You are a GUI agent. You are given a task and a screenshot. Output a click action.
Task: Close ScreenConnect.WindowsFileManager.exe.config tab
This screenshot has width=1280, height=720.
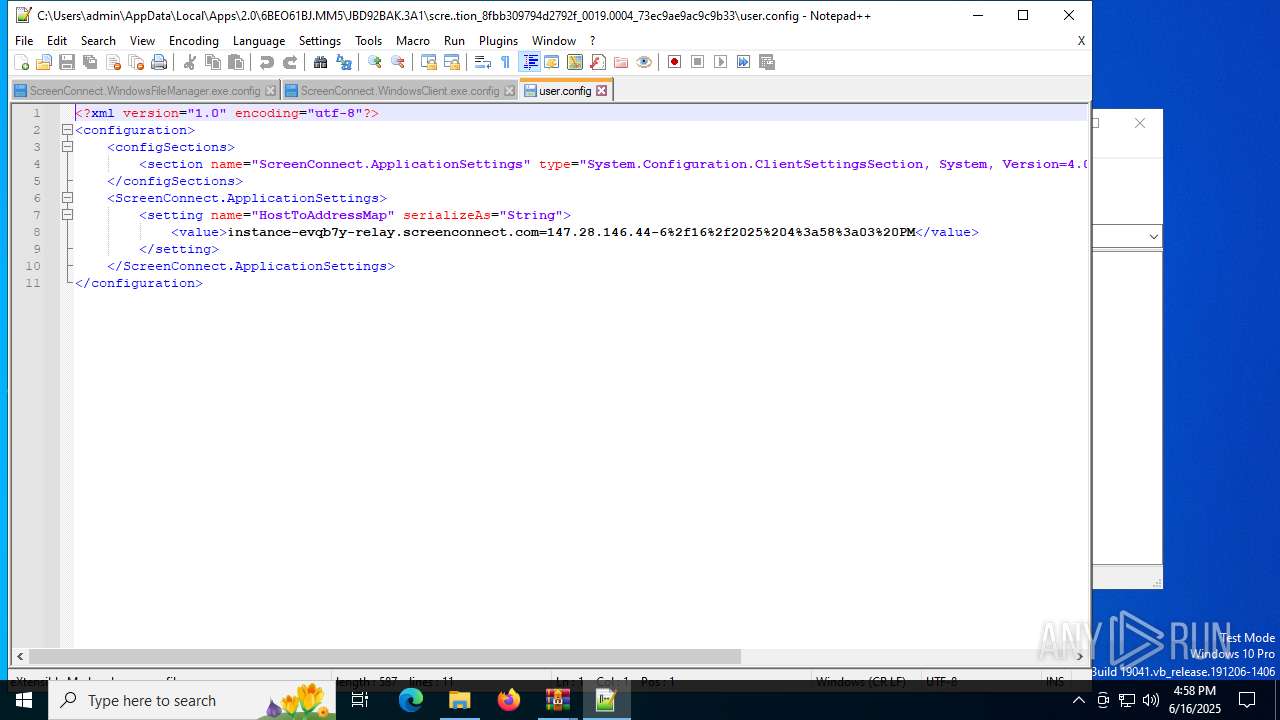(270, 91)
